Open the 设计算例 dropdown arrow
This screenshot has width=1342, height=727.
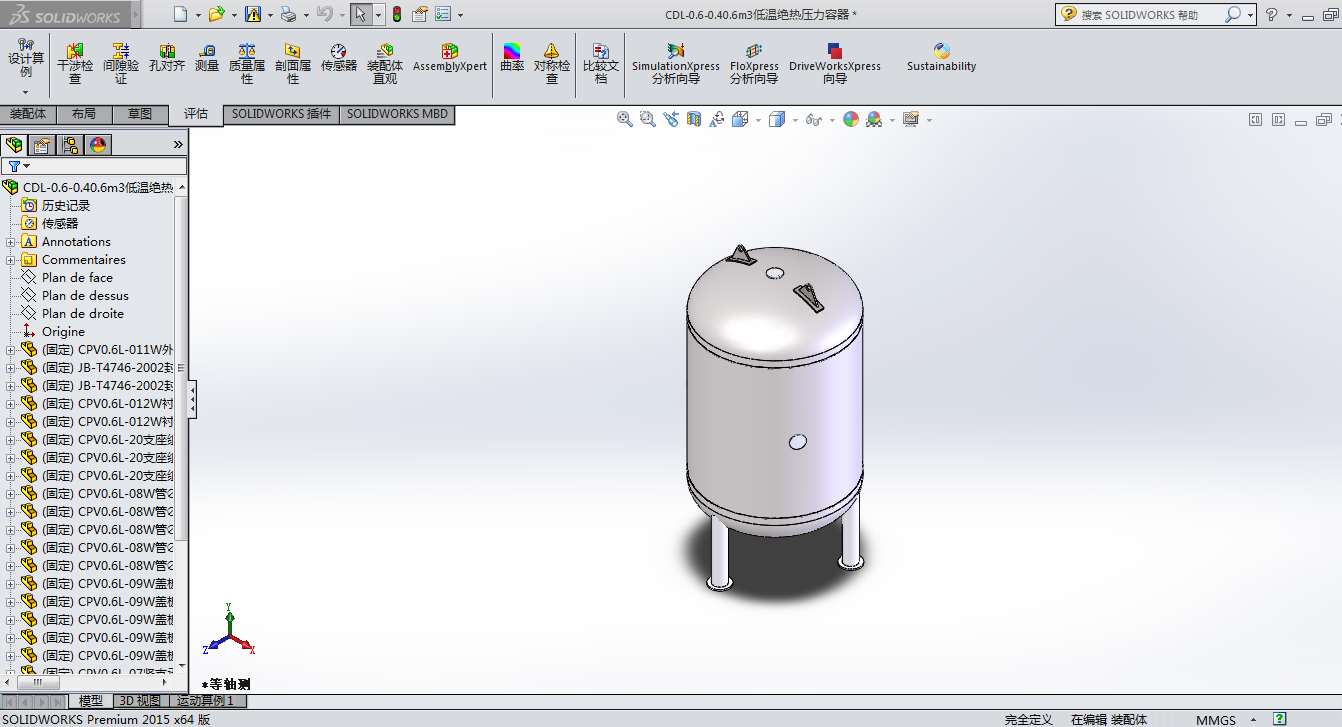(x=26, y=92)
